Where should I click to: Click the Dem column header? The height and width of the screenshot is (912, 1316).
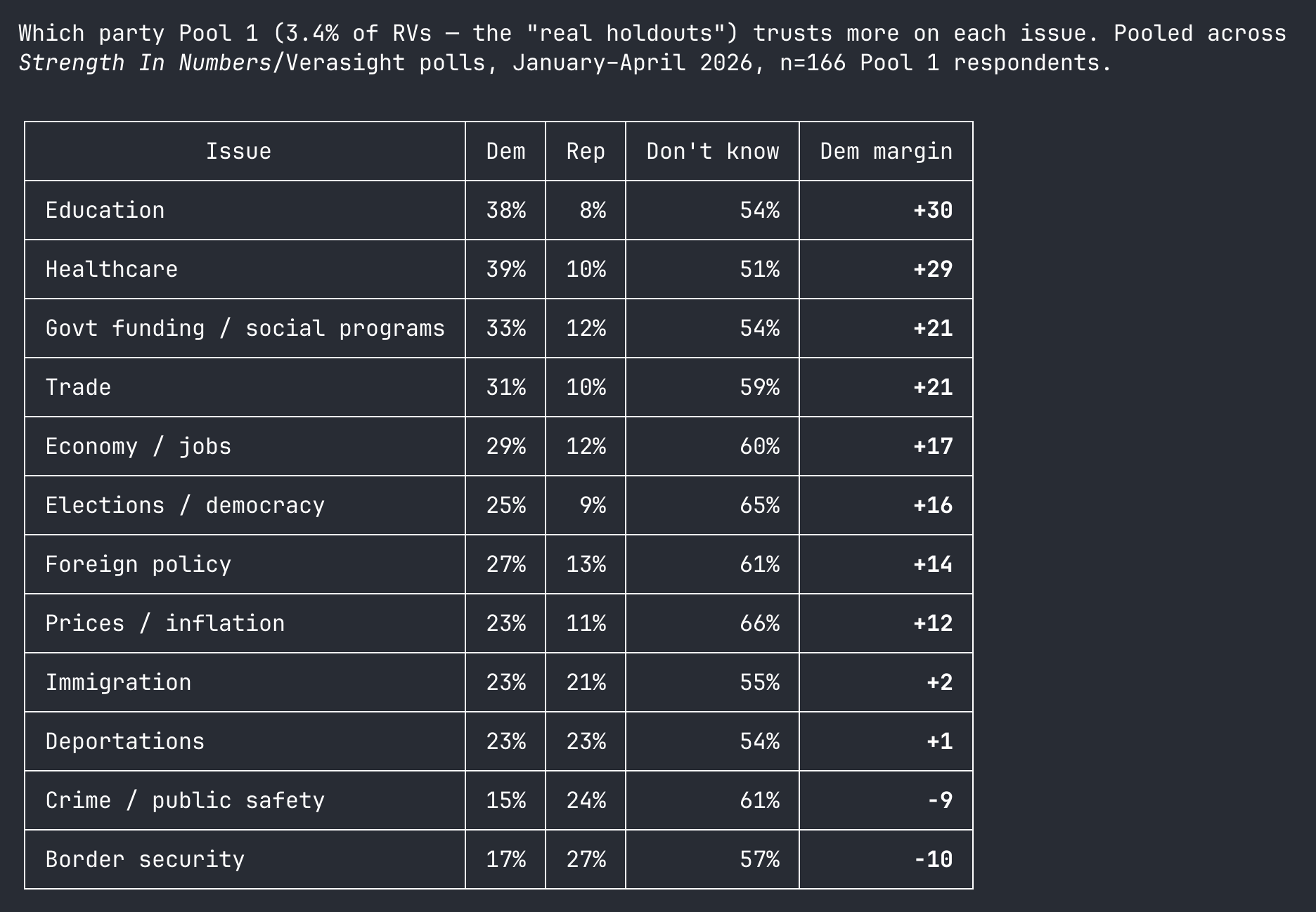coord(505,151)
